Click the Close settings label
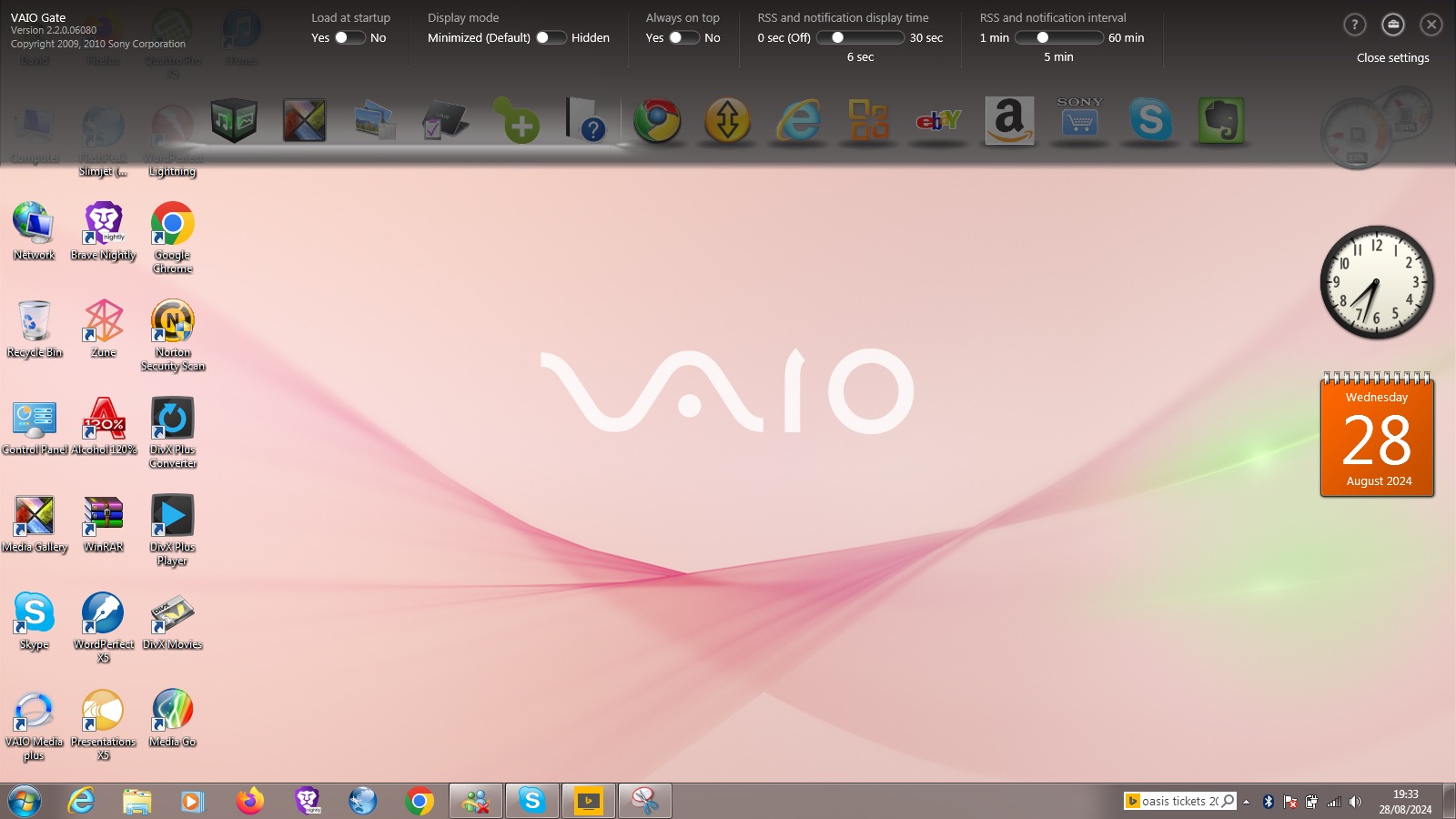Viewport: 1456px width, 819px height. pyautogui.click(x=1392, y=57)
